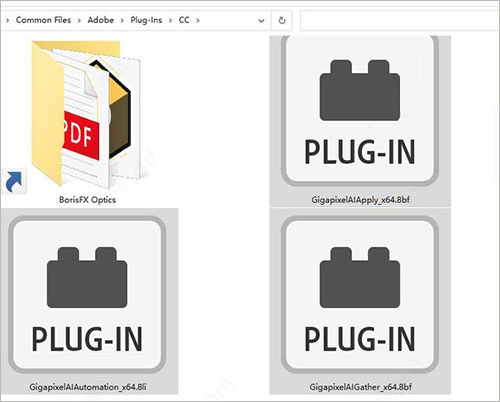Click the BorisFX Optics file name label
This screenshot has width=500, height=402.
click(87, 200)
